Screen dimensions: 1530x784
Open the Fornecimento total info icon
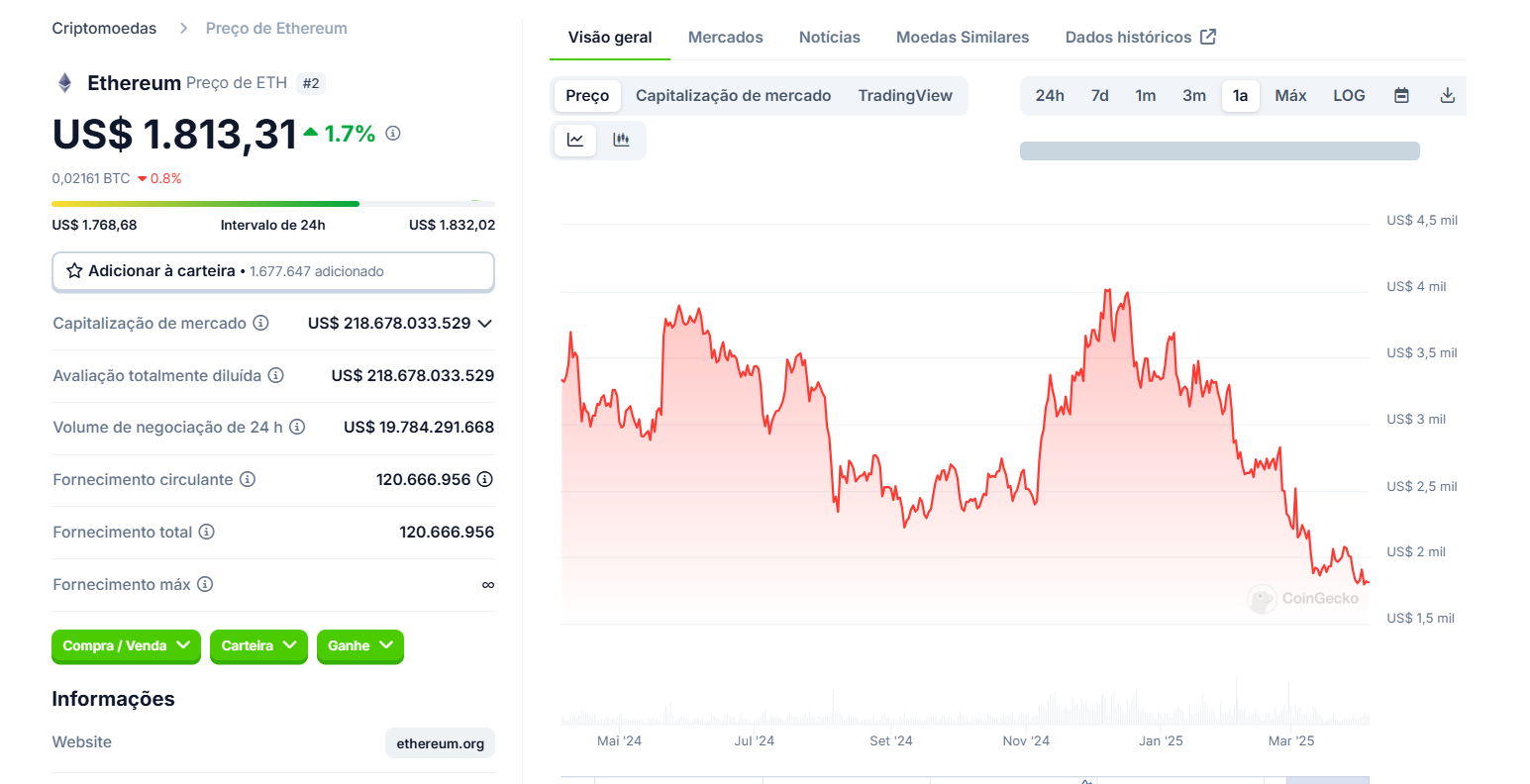click(207, 532)
